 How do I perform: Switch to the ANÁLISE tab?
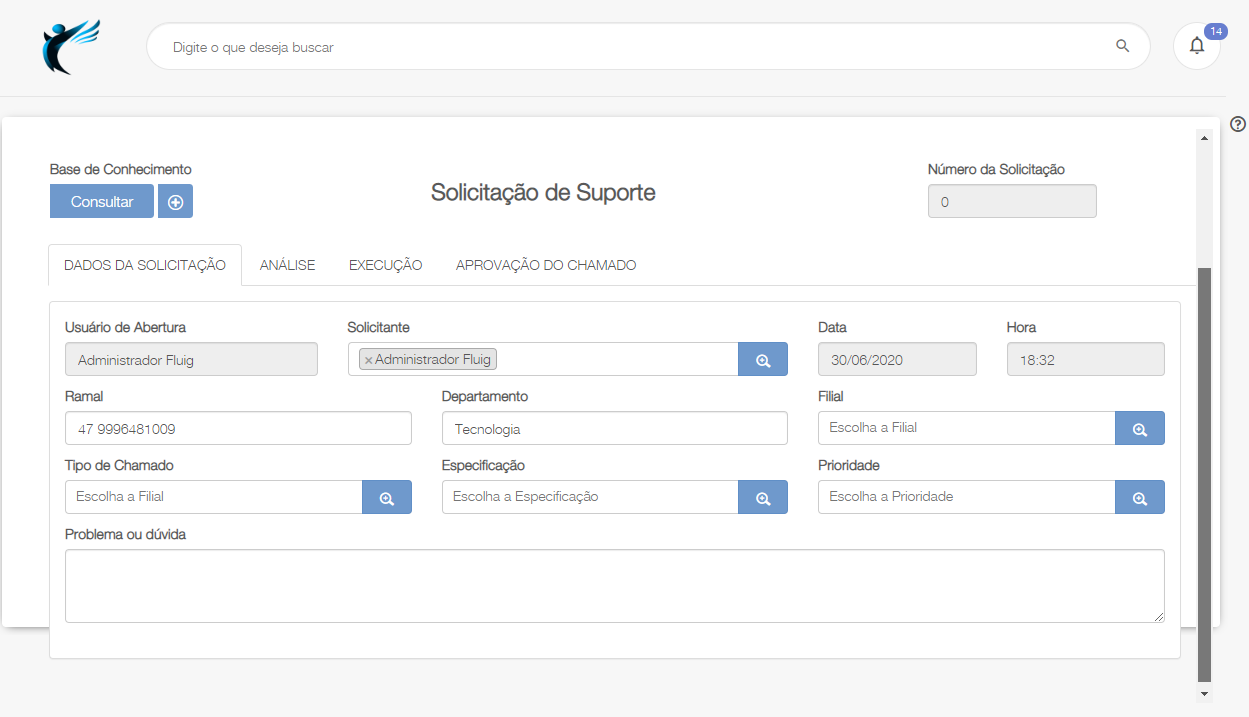coord(287,265)
